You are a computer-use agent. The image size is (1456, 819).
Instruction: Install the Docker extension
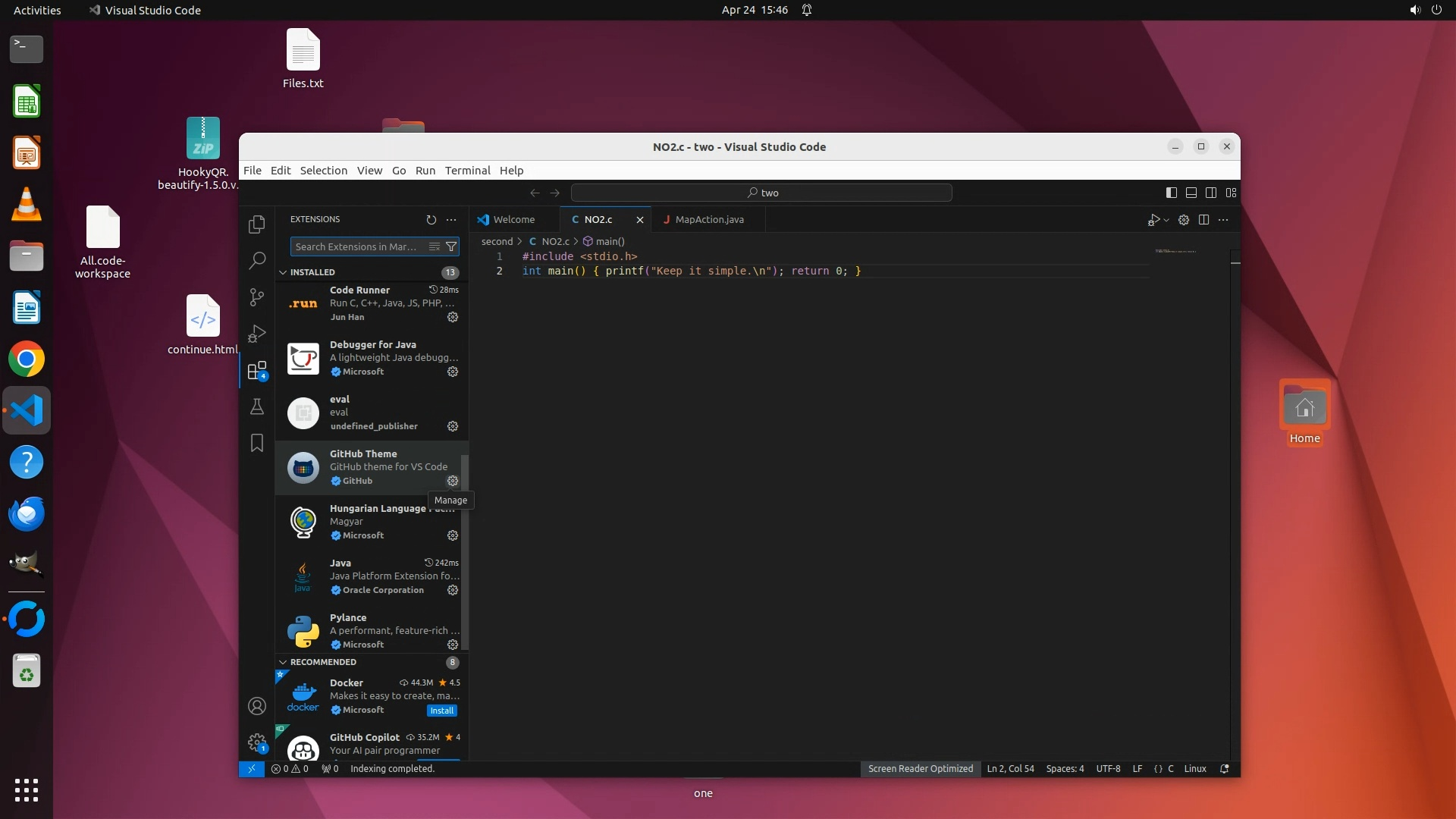coord(441,711)
